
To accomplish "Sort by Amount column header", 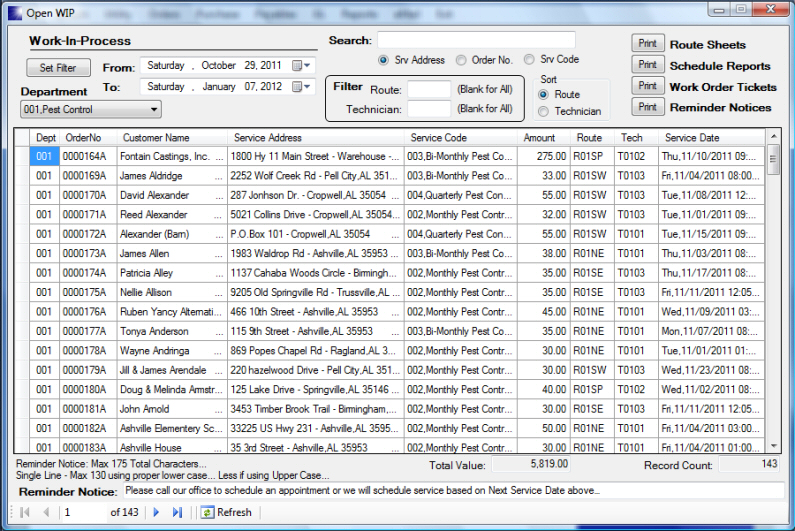I will point(543,137).
